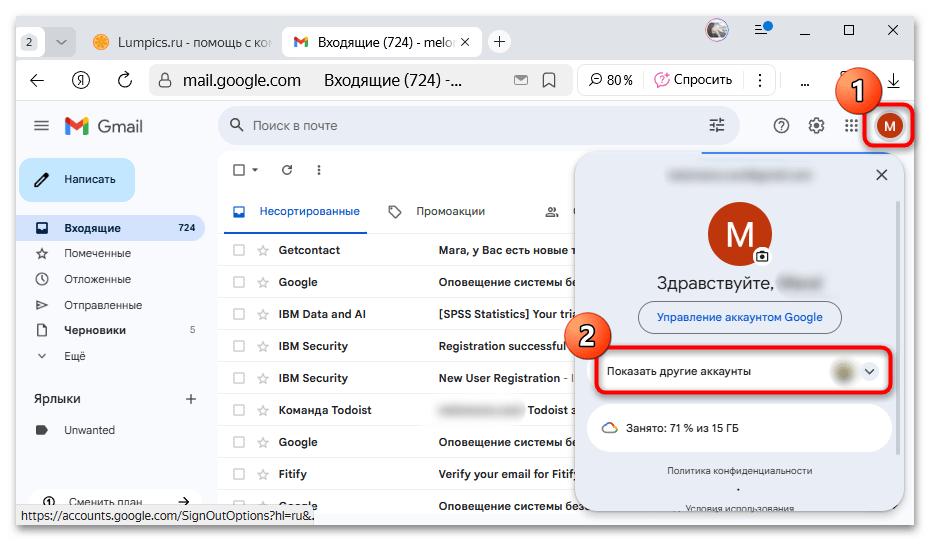Refresh the inbox message list
Viewport: 930px width, 541px height.
(x=287, y=170)
